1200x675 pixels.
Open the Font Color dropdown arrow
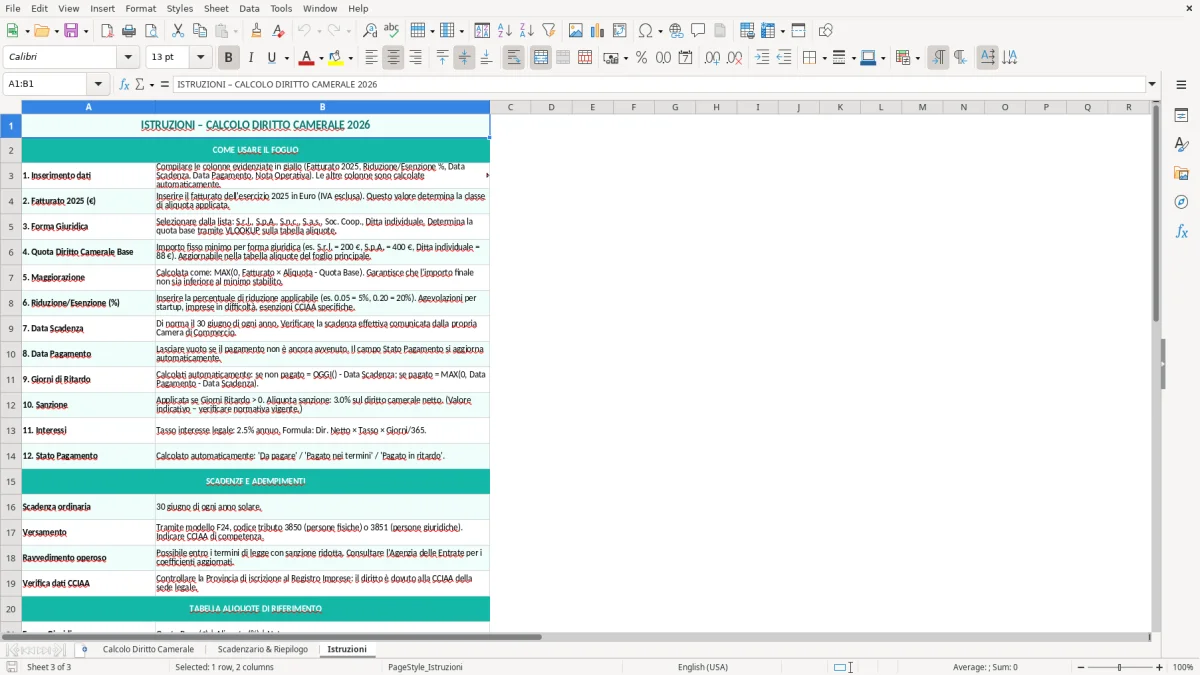(320, 58)
